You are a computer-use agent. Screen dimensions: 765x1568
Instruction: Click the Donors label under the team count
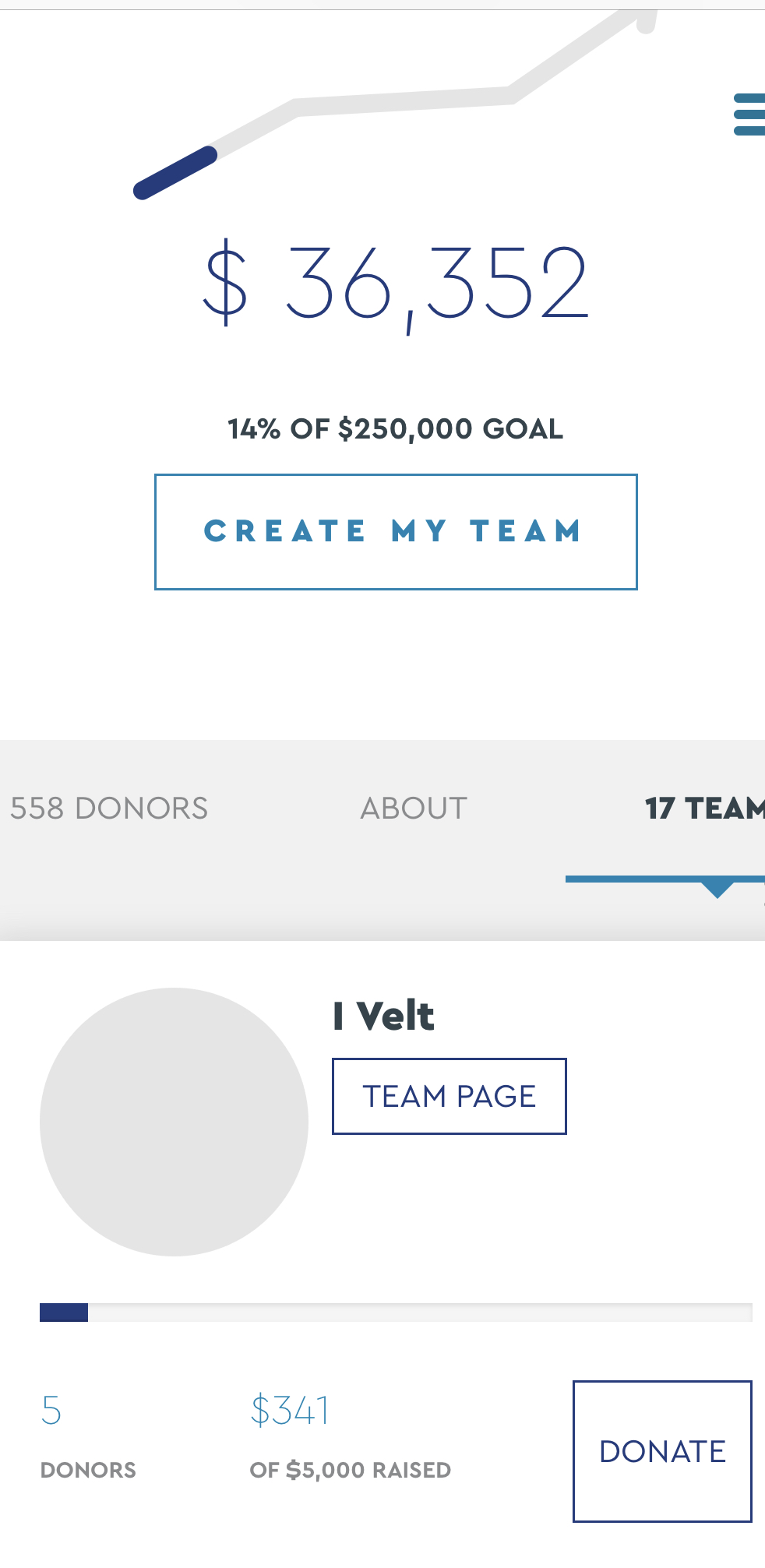88,1470
